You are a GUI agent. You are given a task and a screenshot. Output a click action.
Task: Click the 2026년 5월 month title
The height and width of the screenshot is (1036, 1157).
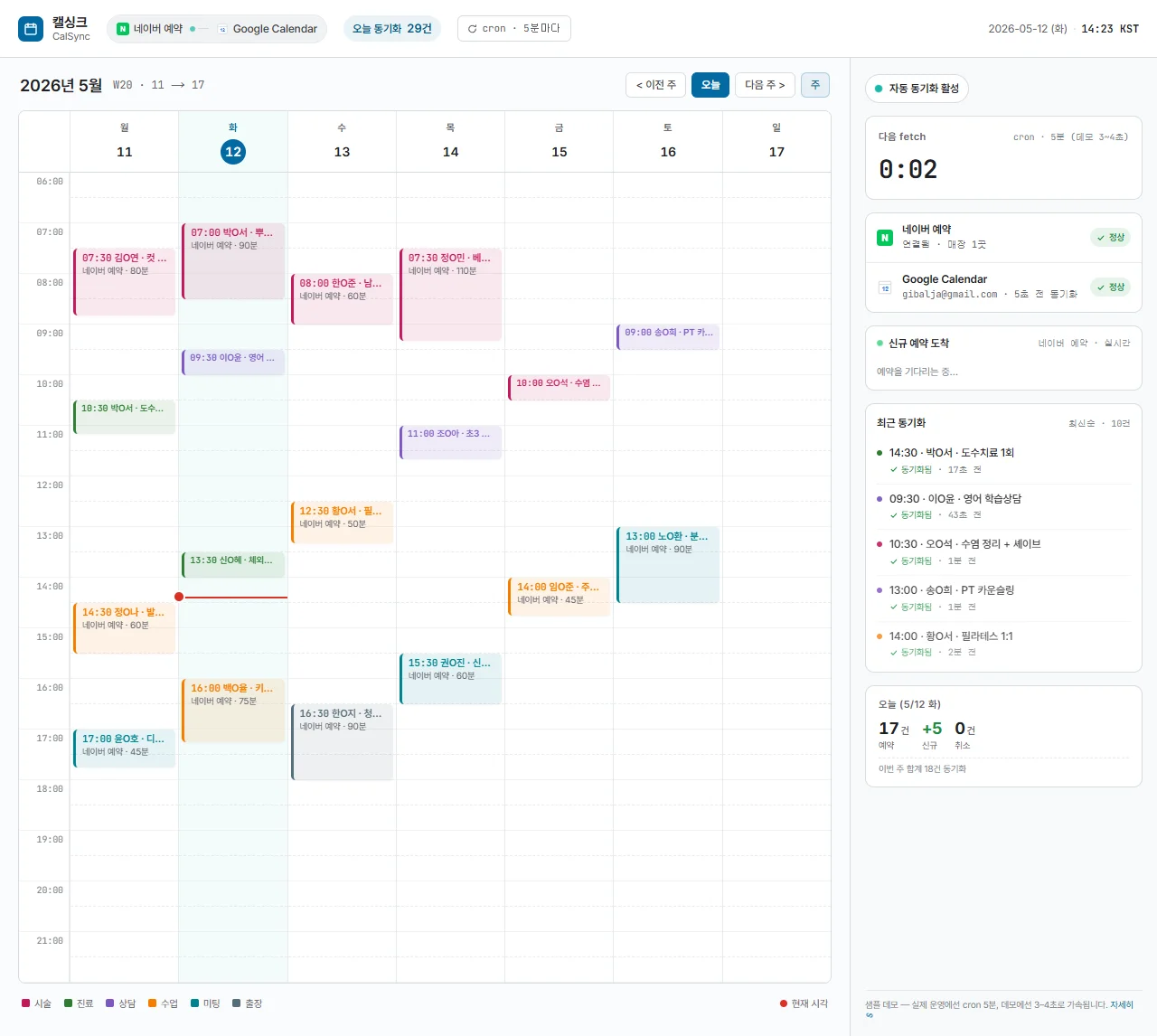[x=61, y=85]
